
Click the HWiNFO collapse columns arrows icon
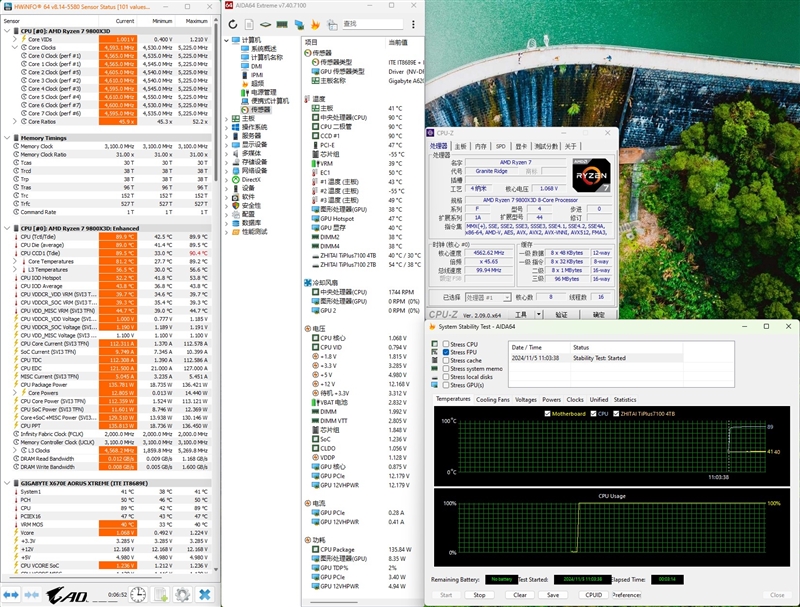[32, 595]
